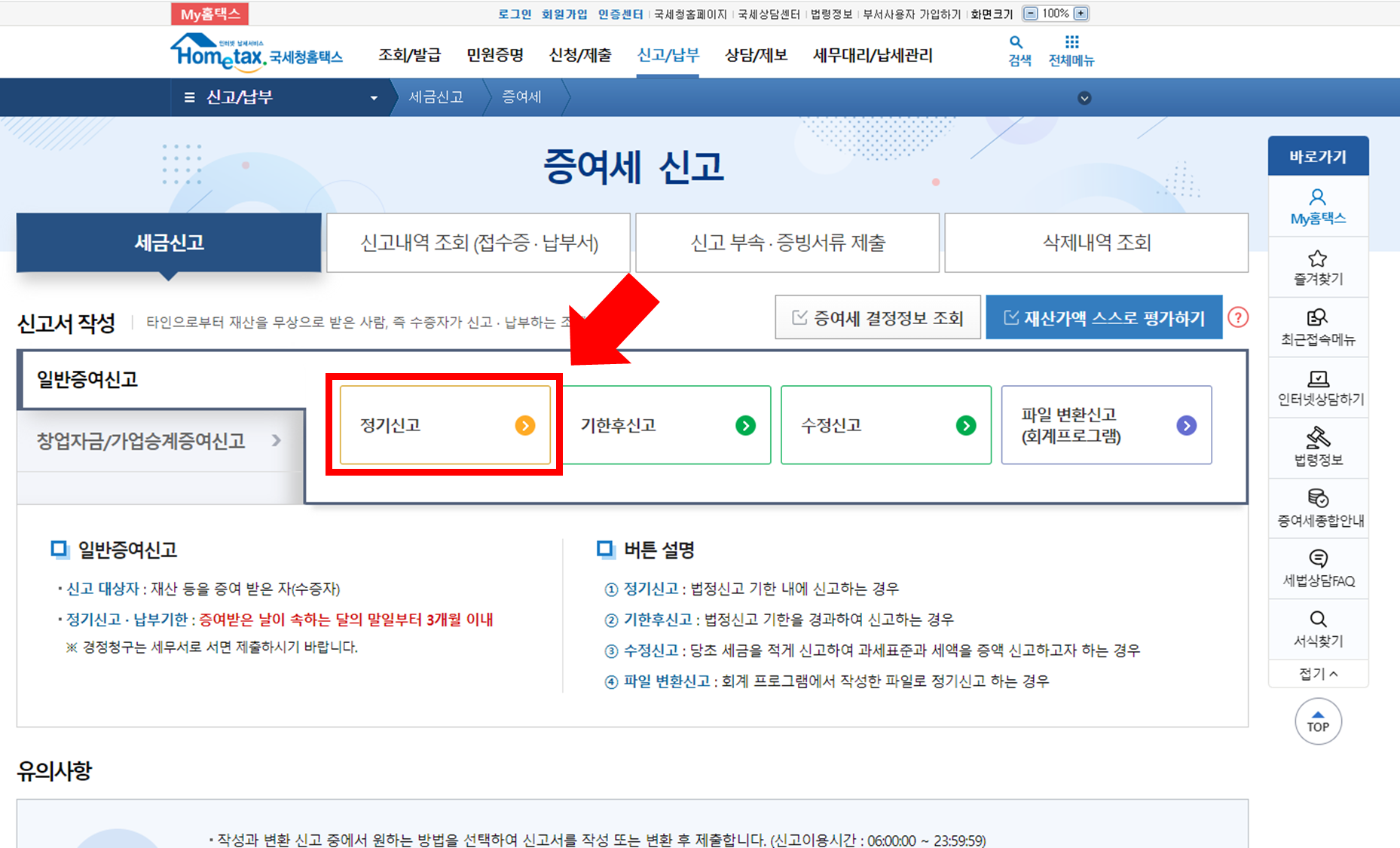Open 서식찾기 magnifier icon
The width and height of the screenshot is (1400, 848).
point(1318,619)
